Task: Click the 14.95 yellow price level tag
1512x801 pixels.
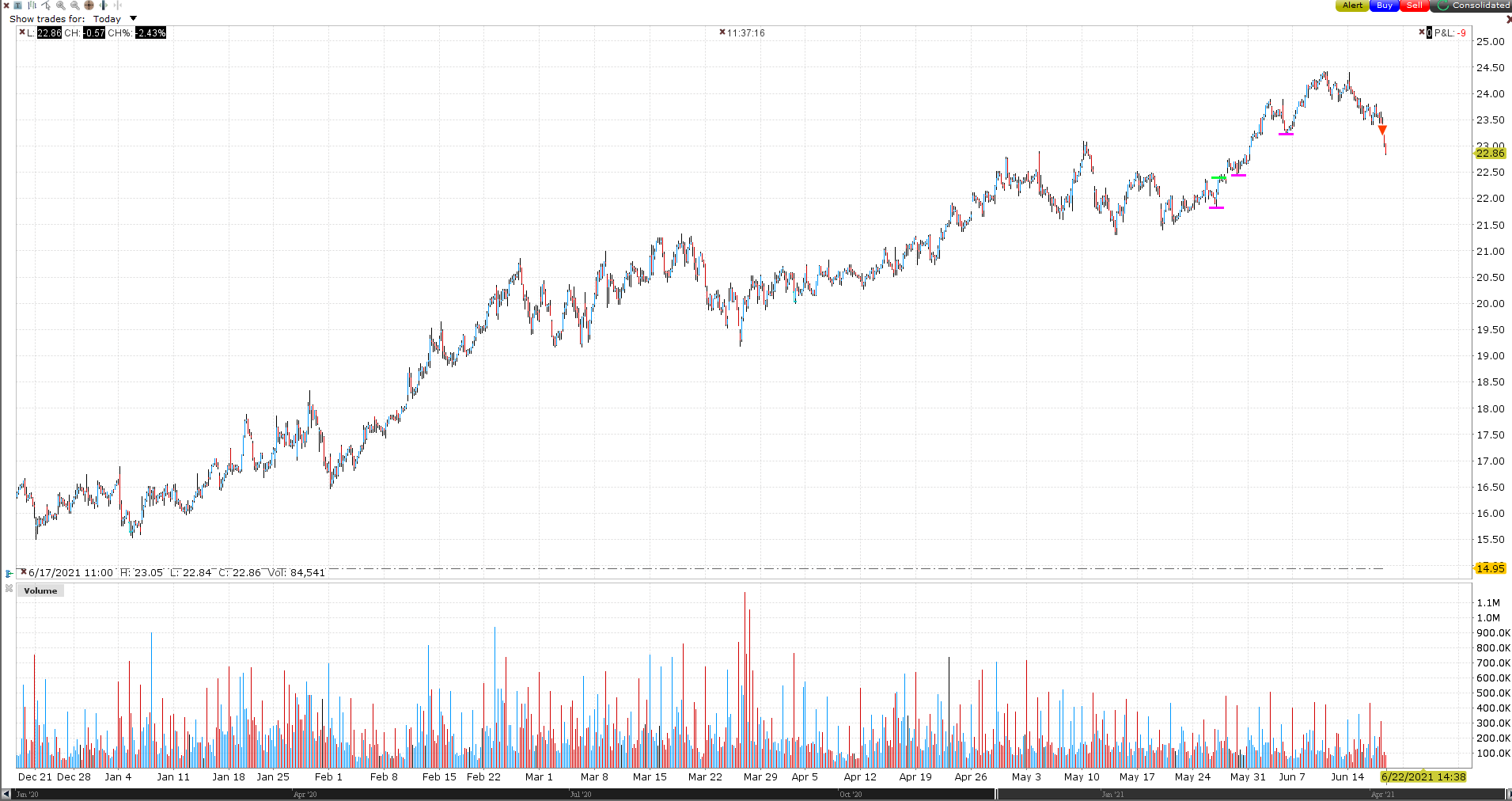Action: pyautogui.click(x=1490, y=568)
